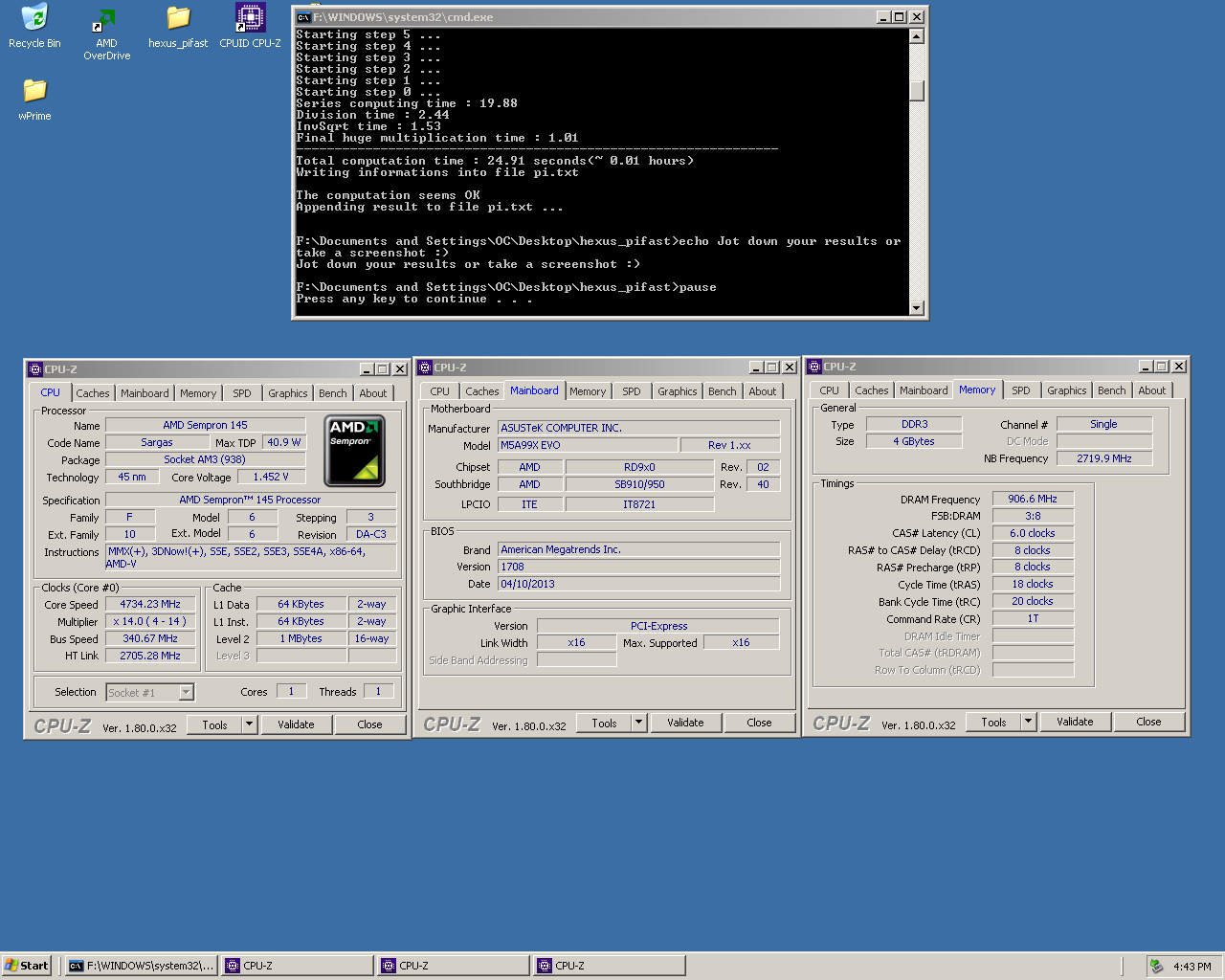Click Name field AMD Sempron 145
Viewport: 1225px width, 980px height.
coord(205,425)
